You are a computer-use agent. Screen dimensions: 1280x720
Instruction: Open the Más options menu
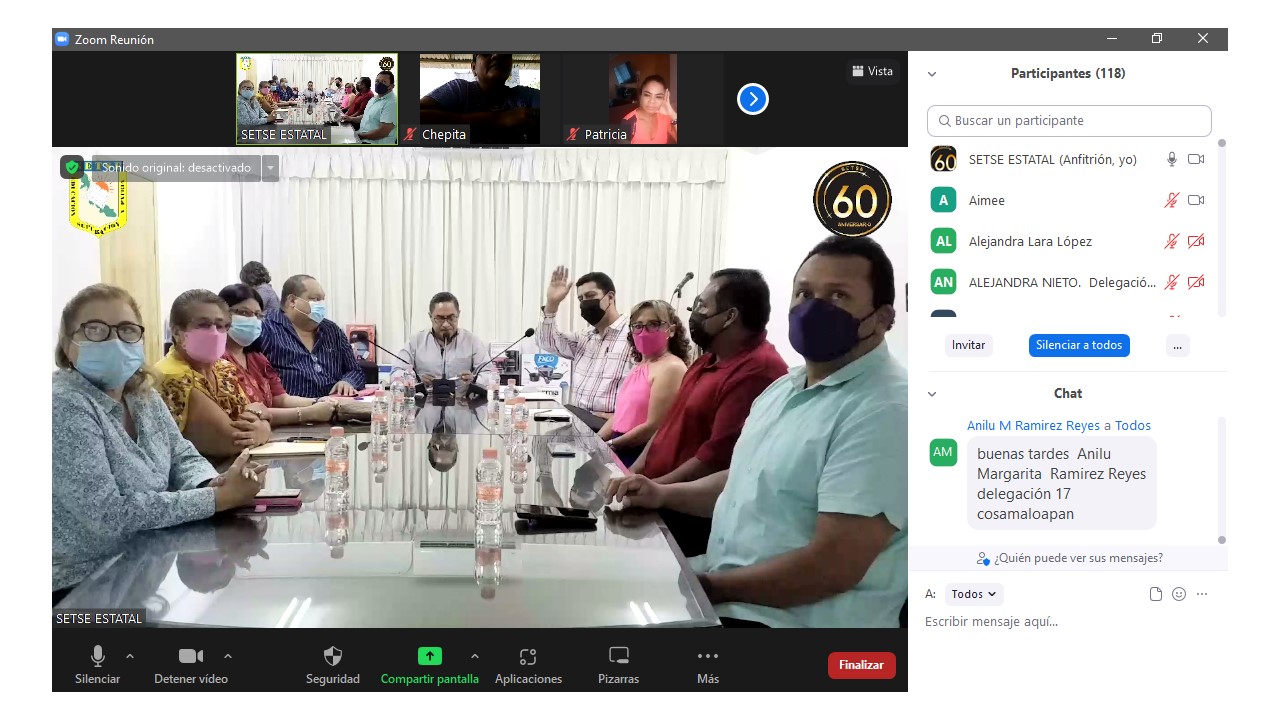coord(707,657)
